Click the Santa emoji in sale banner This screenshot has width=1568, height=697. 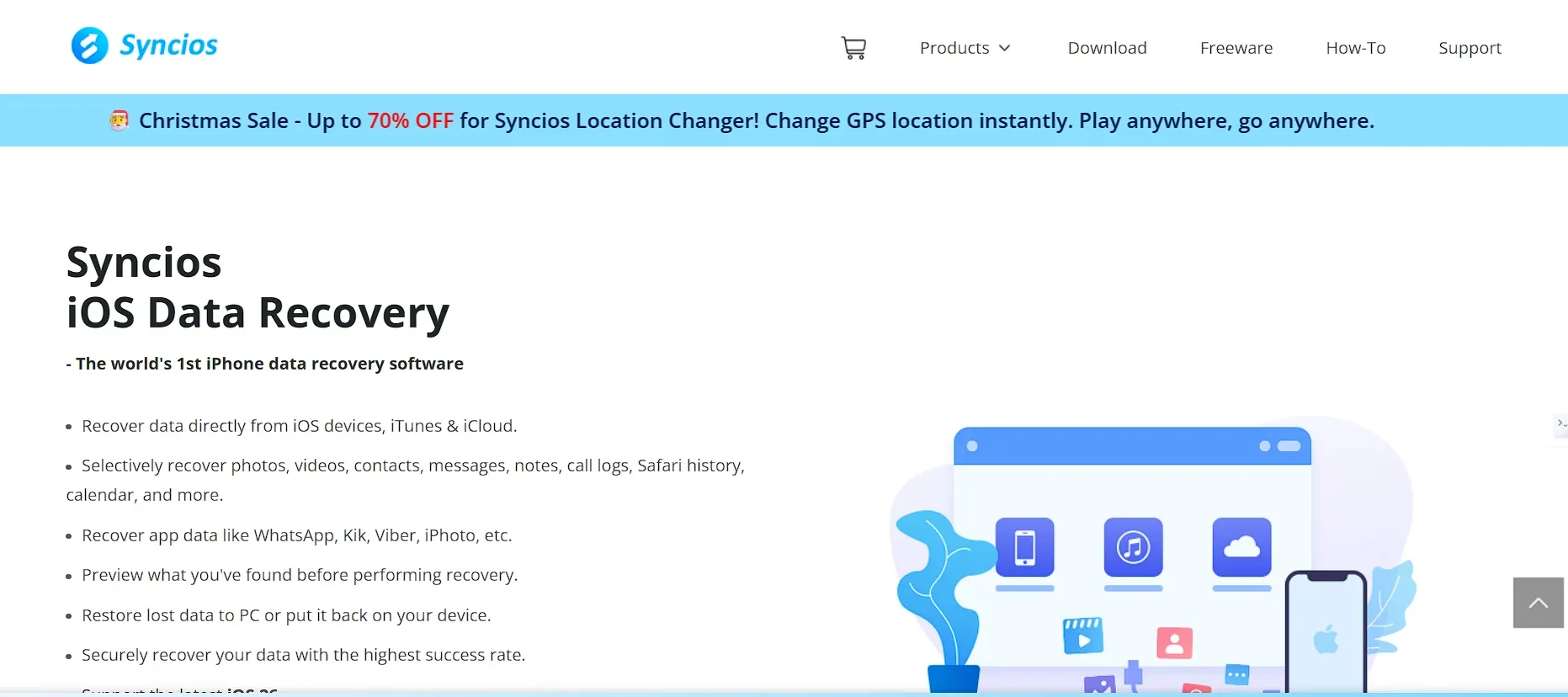(120, 120)
